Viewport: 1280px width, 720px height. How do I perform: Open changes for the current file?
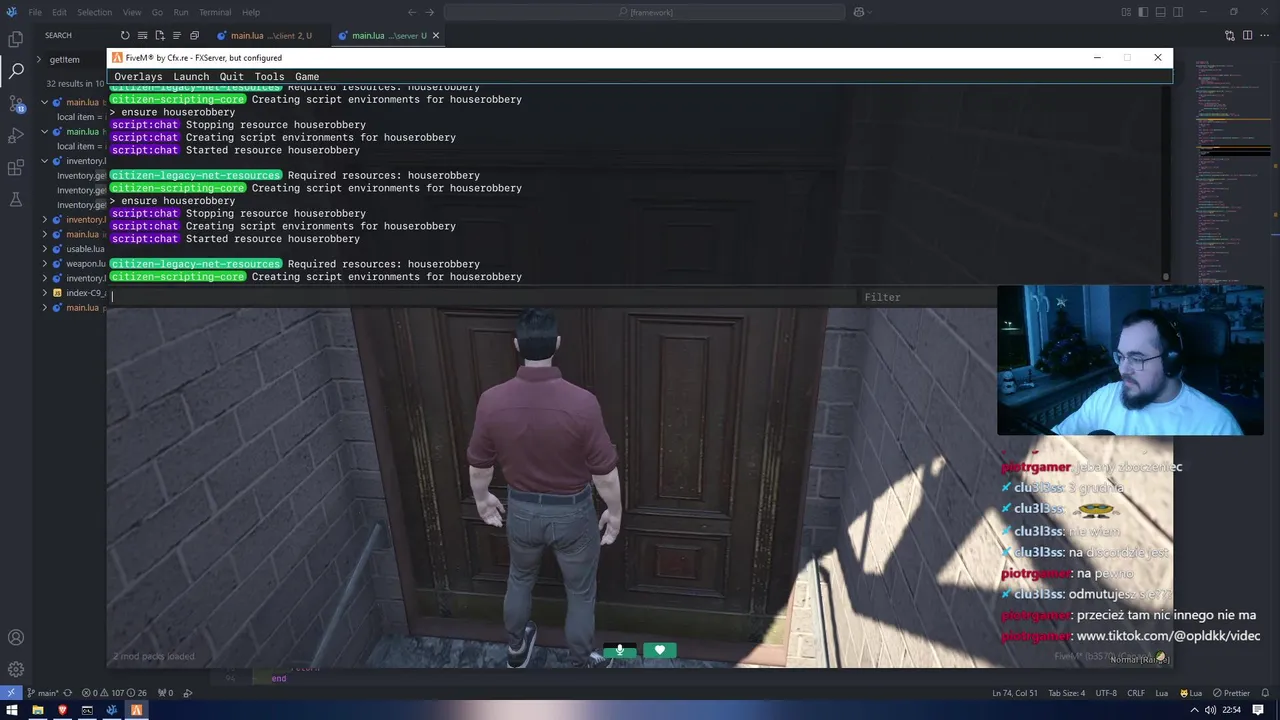1230,35
